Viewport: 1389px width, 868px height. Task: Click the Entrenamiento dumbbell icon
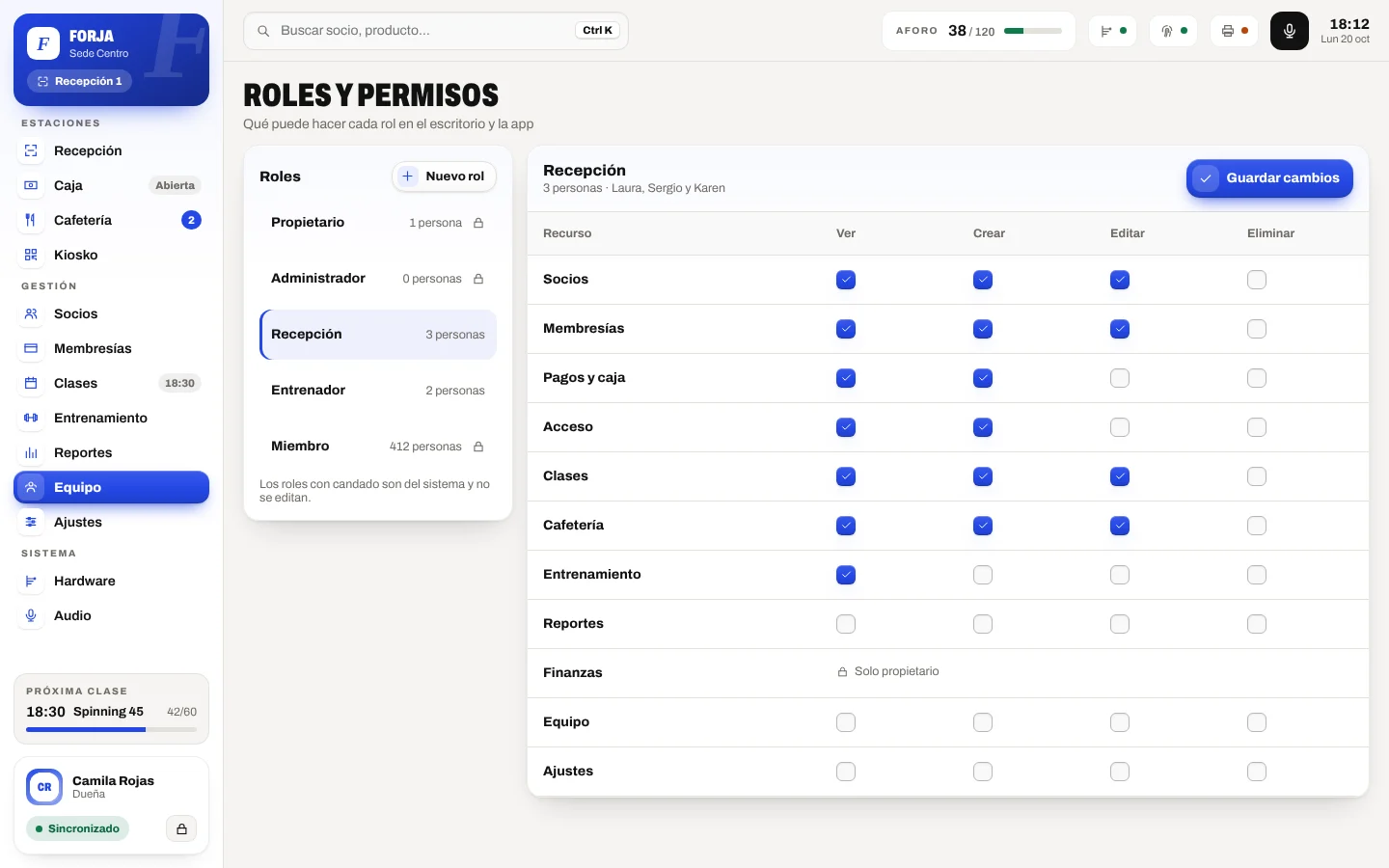pyautogui.click(x=31, y=419)
